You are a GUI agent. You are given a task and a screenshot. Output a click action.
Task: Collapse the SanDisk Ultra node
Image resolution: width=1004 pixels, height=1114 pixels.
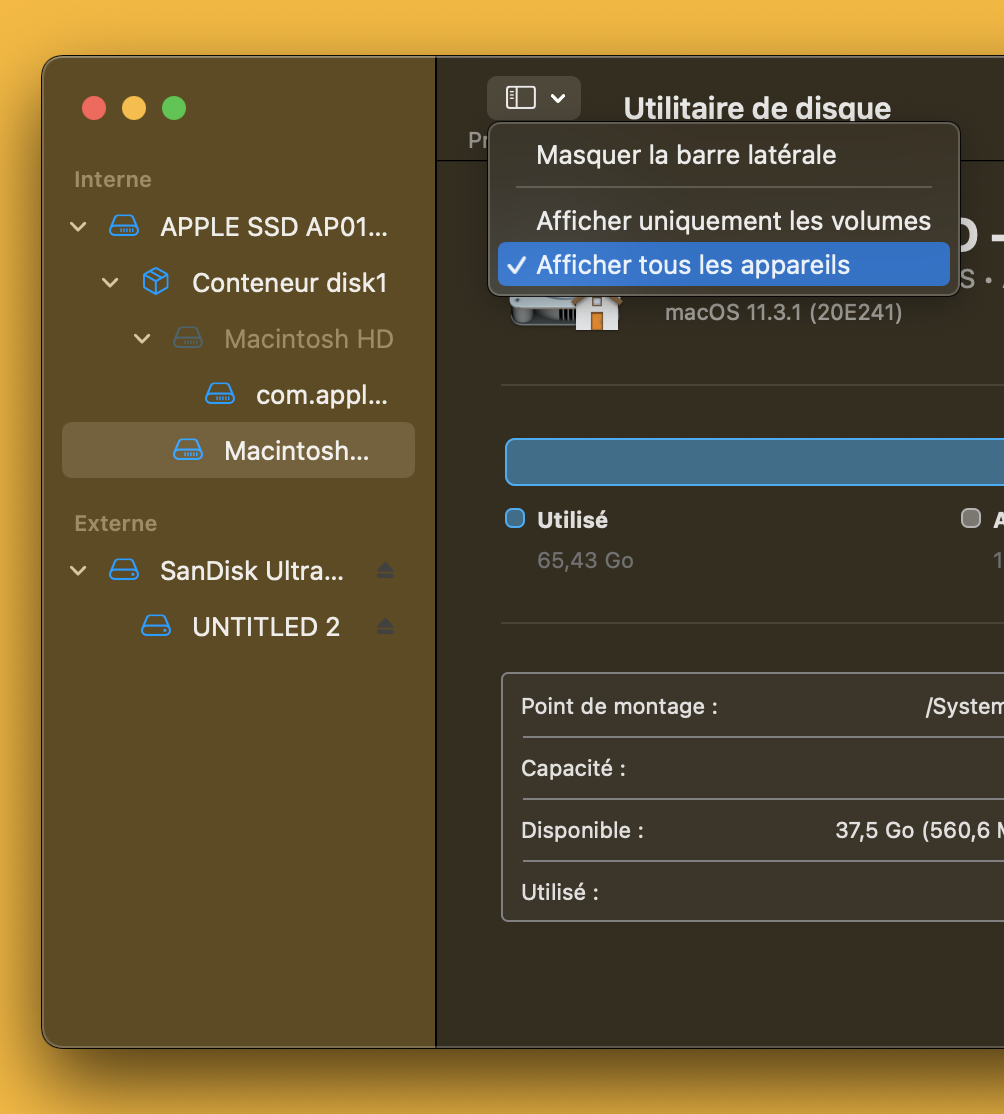pyautogui.click(x=78, y=571)
